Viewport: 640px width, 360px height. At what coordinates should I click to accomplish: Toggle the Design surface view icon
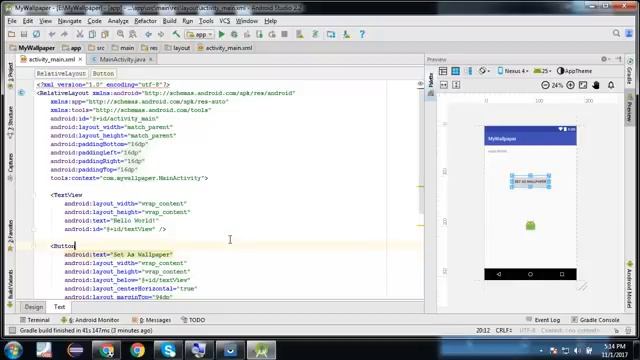443,71
